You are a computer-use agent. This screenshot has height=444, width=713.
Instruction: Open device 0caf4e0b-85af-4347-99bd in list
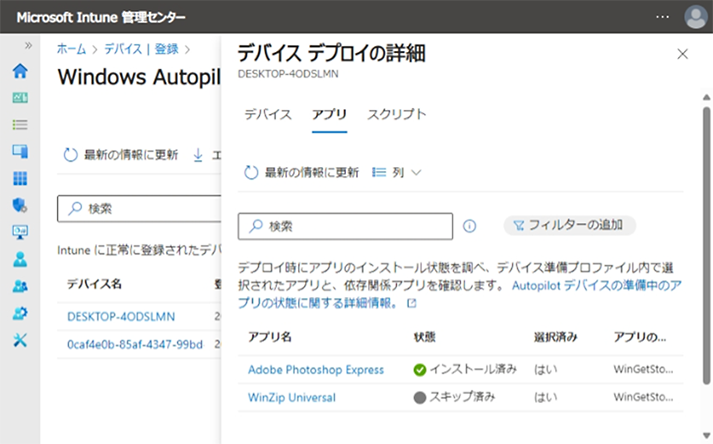pyautogui.click(x=135, y=344)
